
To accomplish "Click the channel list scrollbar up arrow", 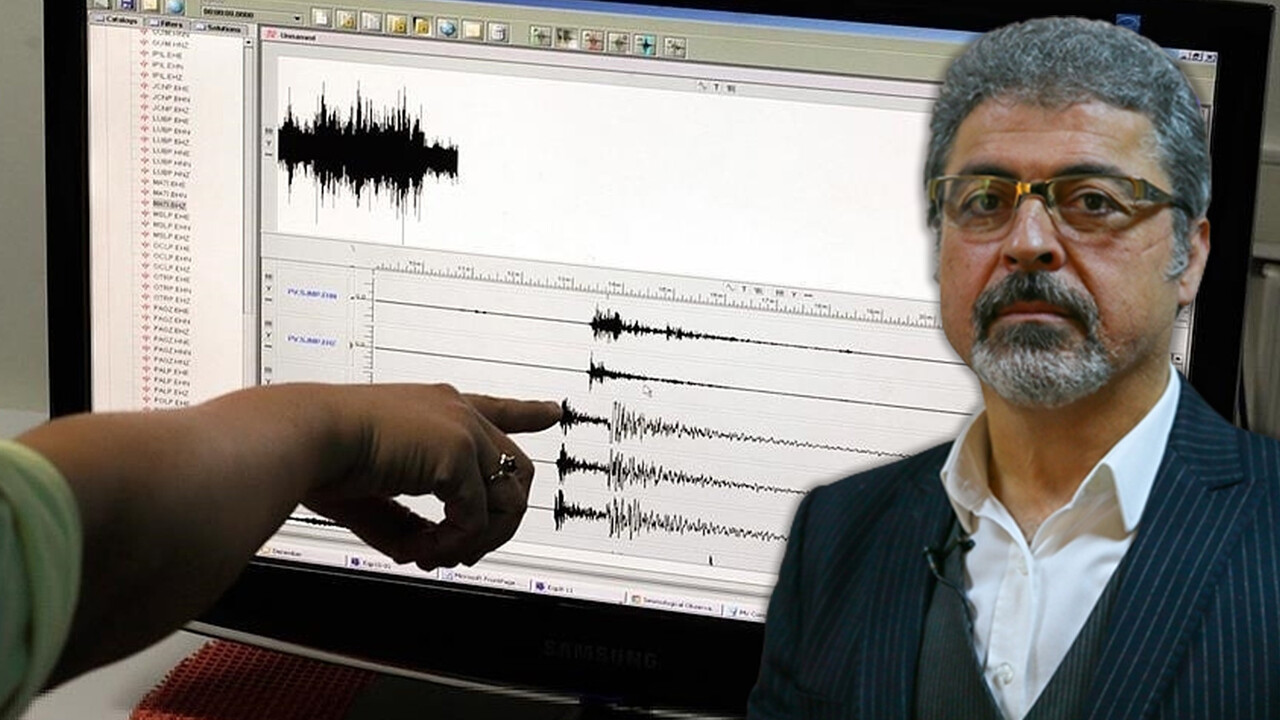I will [248, 42].
